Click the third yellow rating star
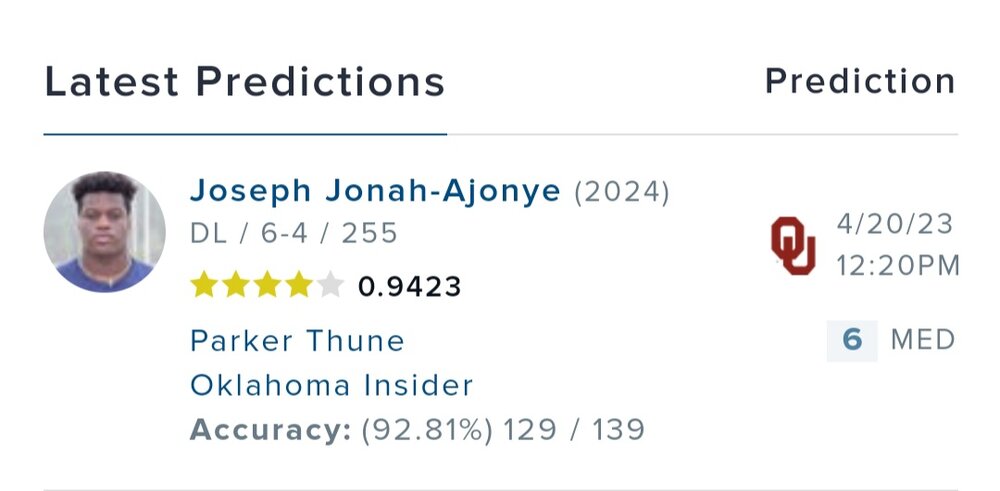Image resolution: width=1000 pixels, height=491 pixels. (x=267, y=286)
